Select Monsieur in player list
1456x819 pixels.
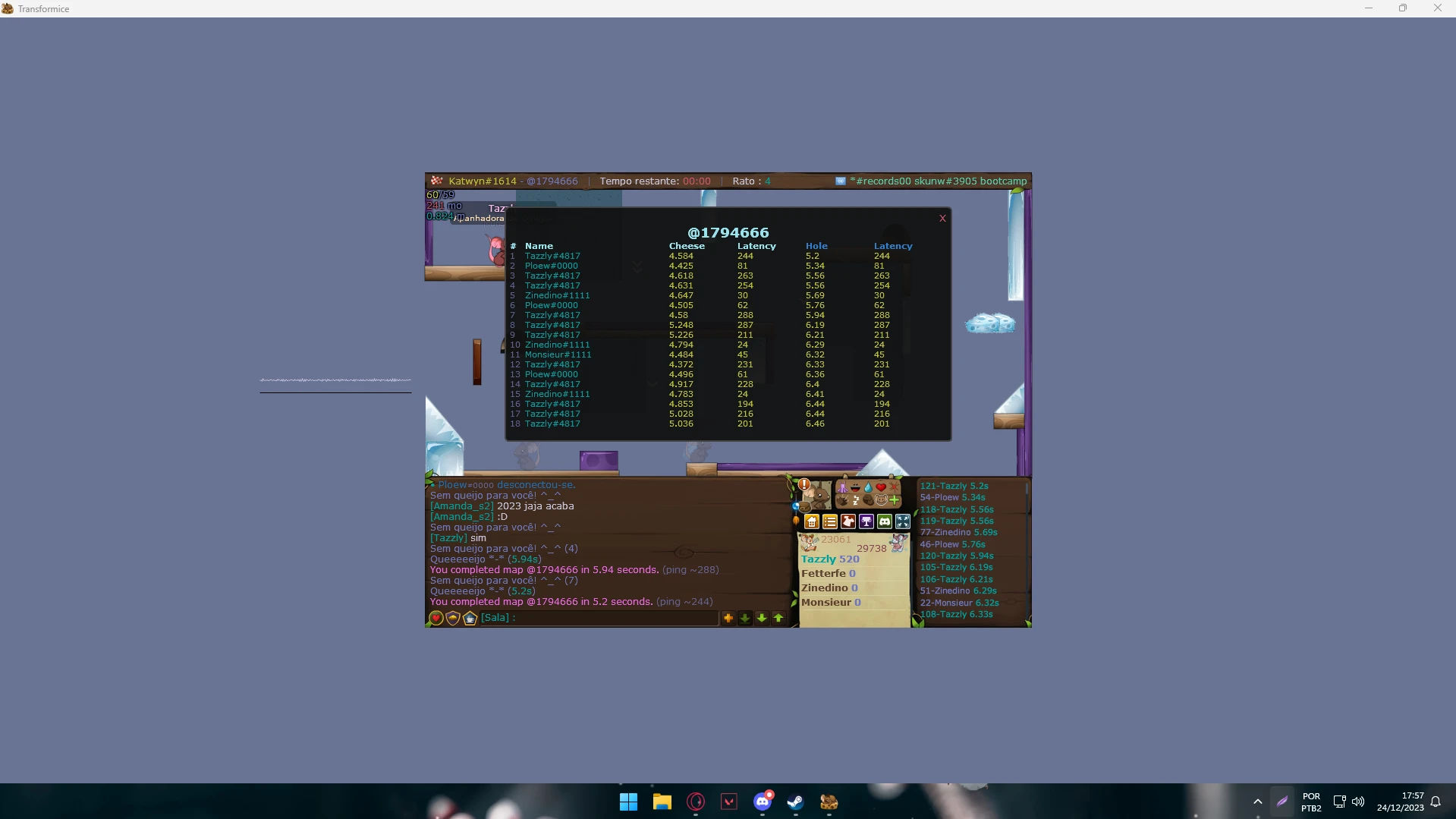click(x=831, y=603)
